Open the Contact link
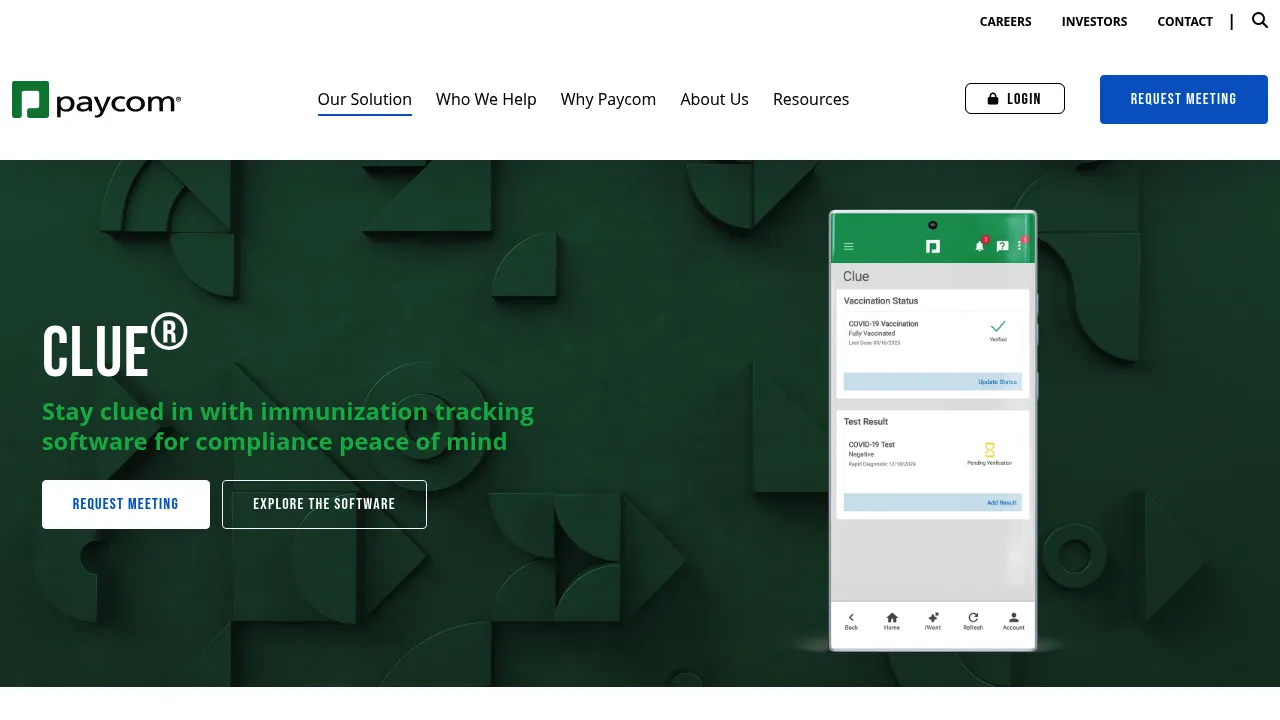 pos(1185,21)
